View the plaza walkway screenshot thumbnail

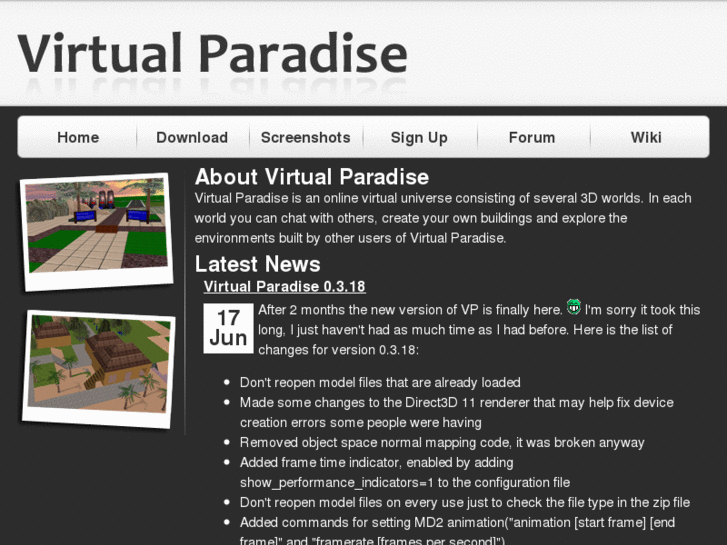[x=96, y=231]
